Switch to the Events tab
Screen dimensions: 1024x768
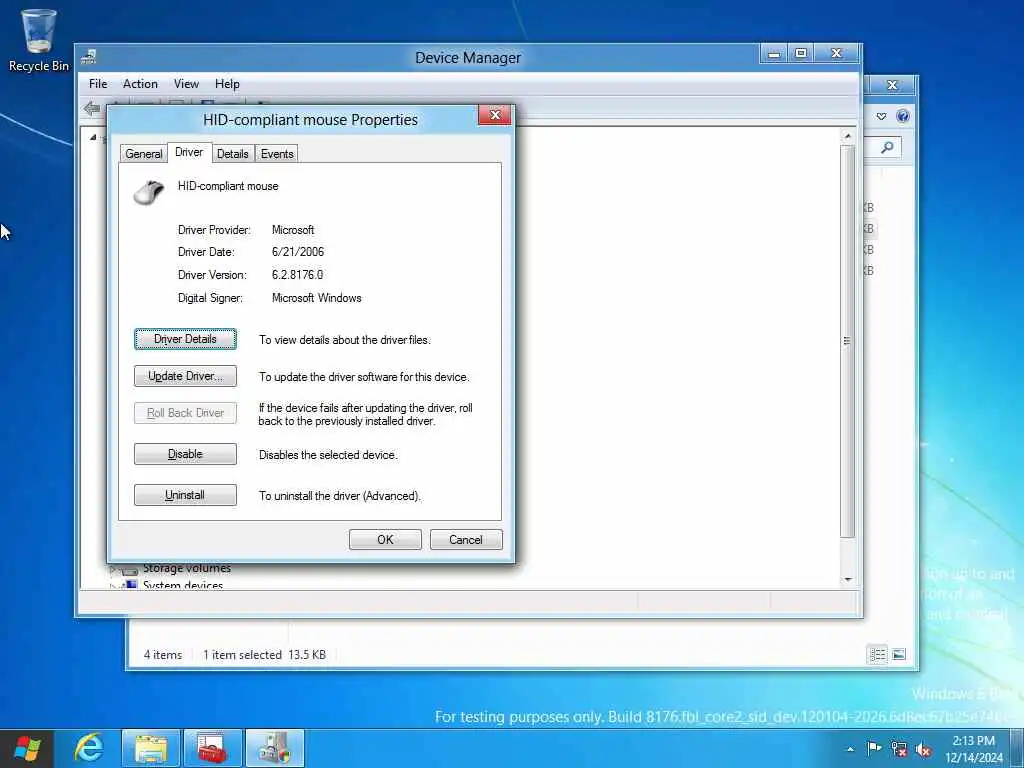[x=277, y=153]
